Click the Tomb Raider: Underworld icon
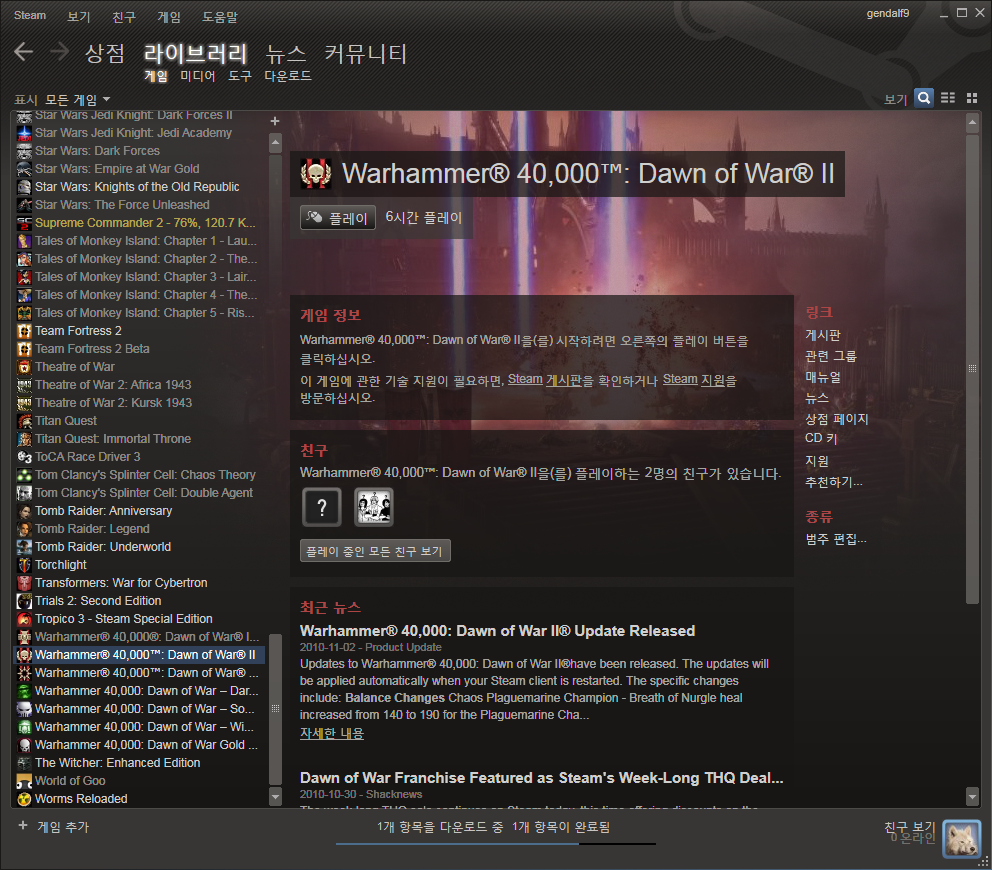 [24, 547]
